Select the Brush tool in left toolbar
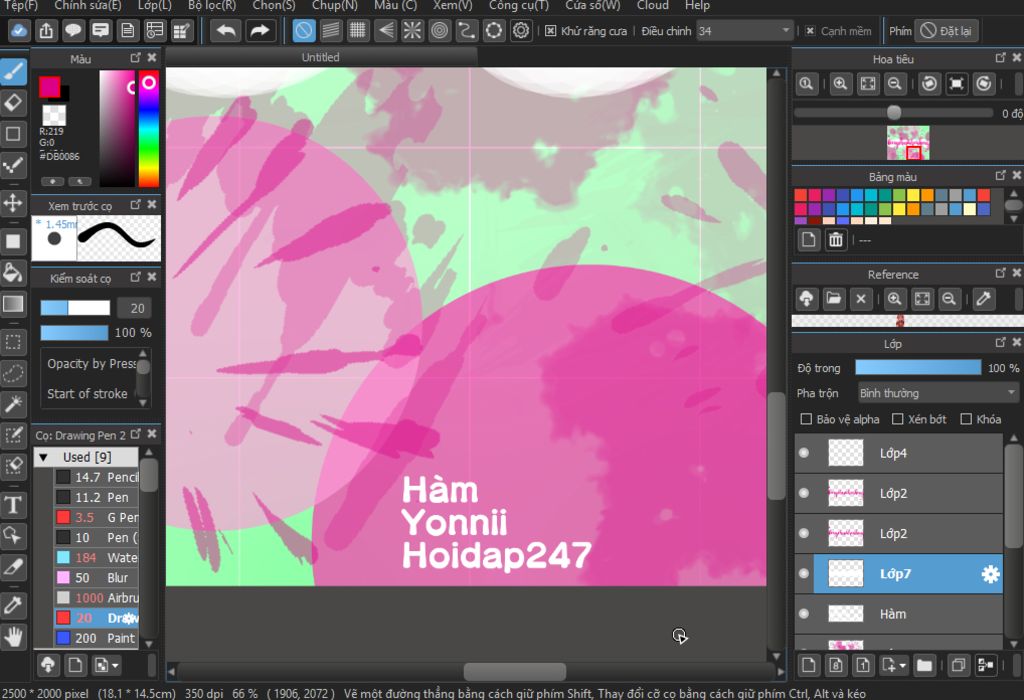 pos(14,72)
